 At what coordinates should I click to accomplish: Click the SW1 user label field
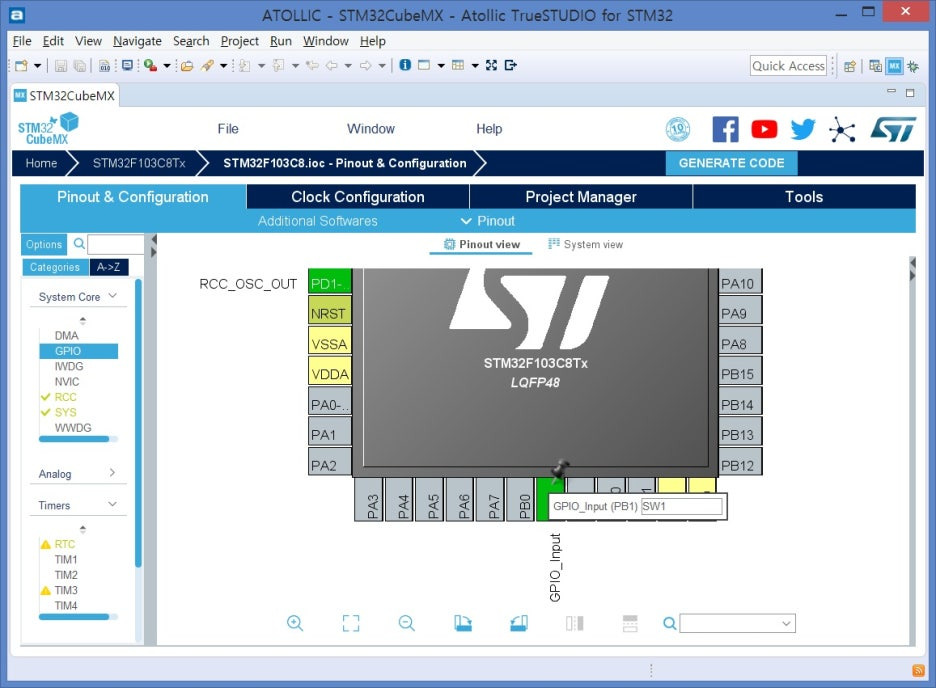(681, 506)
